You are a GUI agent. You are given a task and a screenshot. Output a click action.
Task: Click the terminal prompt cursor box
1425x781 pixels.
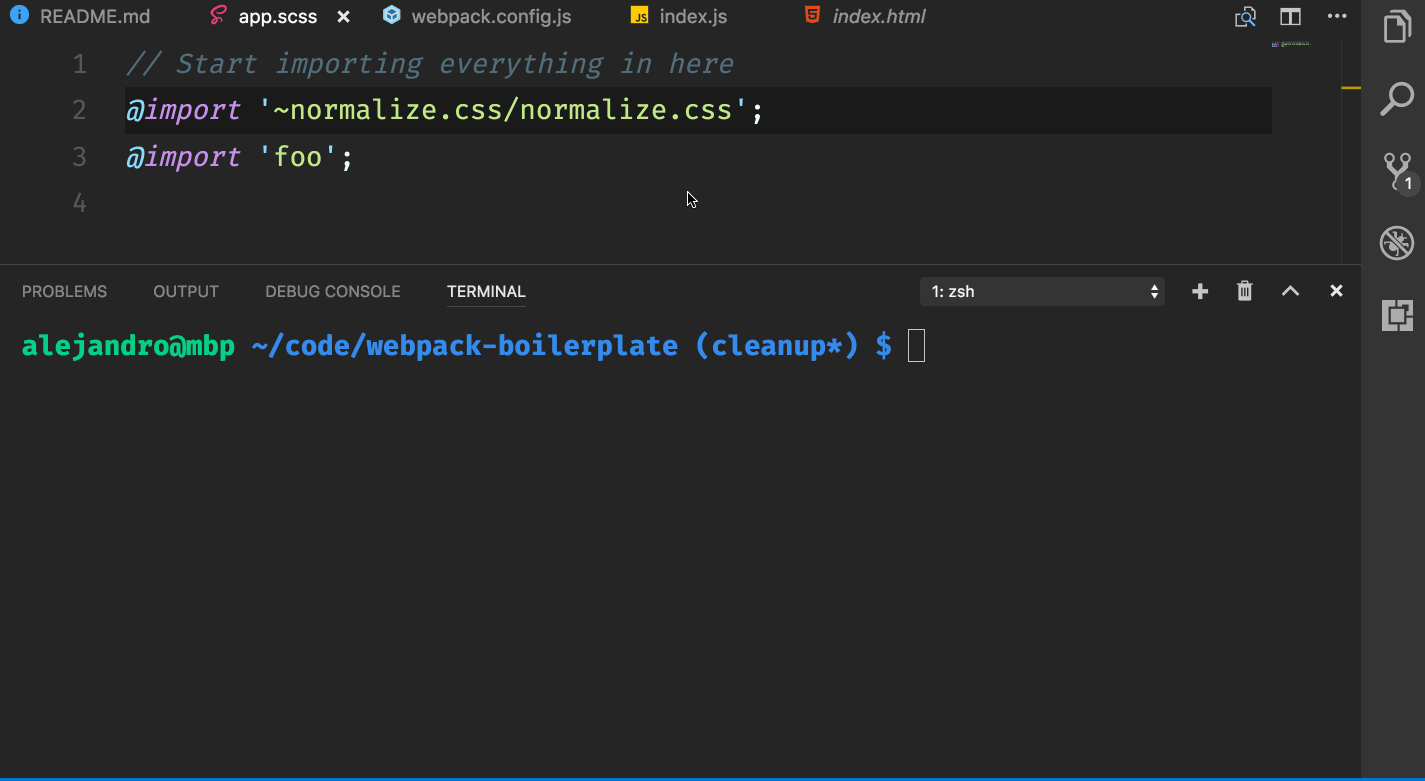[x=916, y=346]
